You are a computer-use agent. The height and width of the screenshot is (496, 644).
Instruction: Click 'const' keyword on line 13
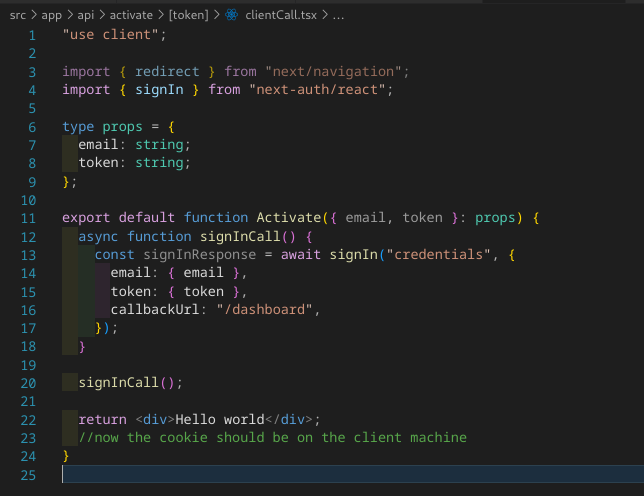pos(115,255)
